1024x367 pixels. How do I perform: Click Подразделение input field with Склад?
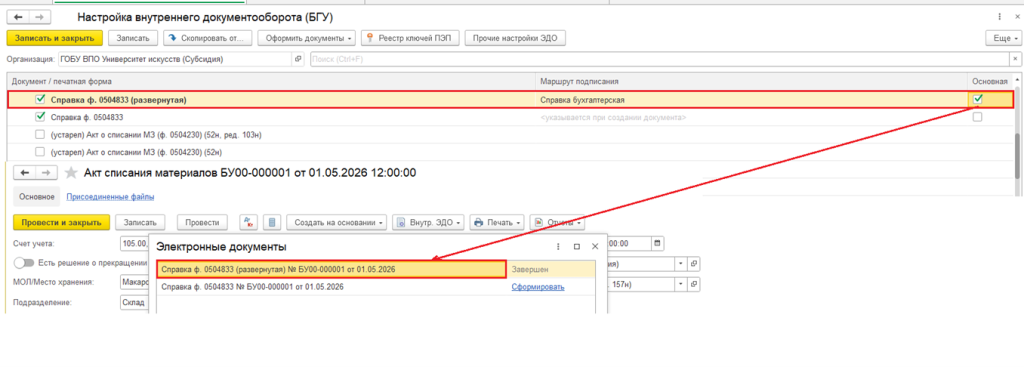(x=134, y=303)
